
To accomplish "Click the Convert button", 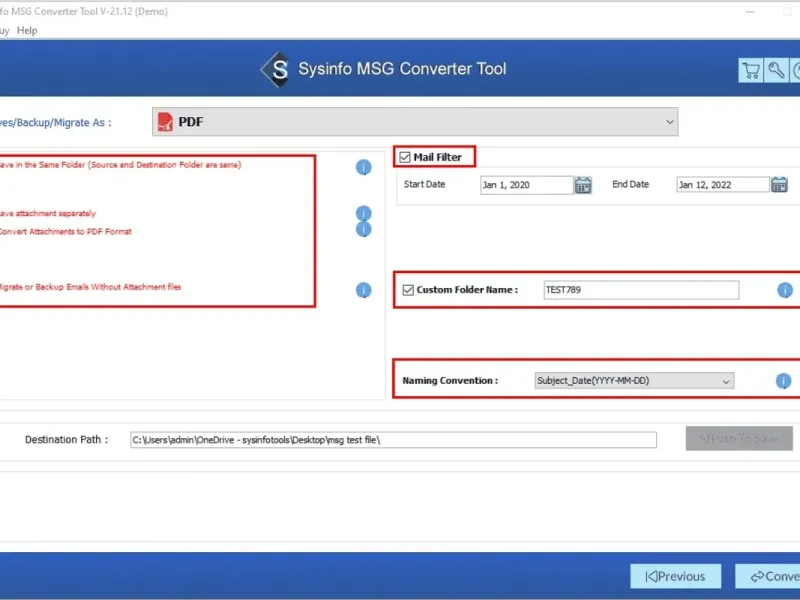I will pyautogui.click(x=767, y=577).
